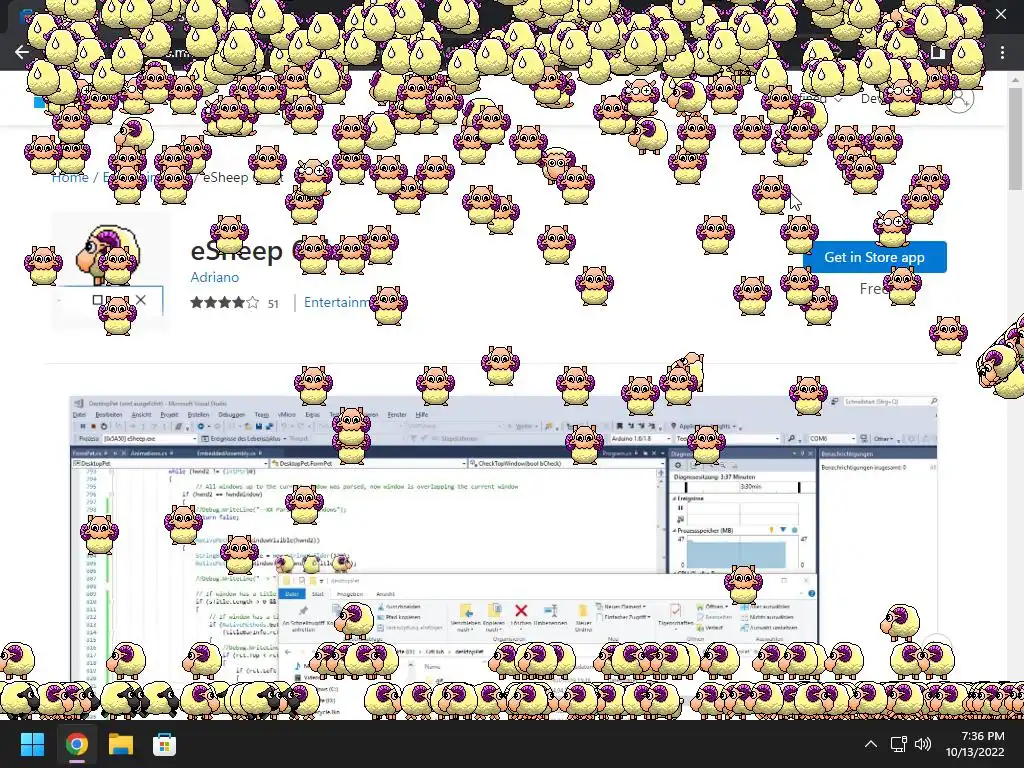Click the page scrollbar up arrow
The height and width of the screenshot is (768, 1024).
(1016, 79)
